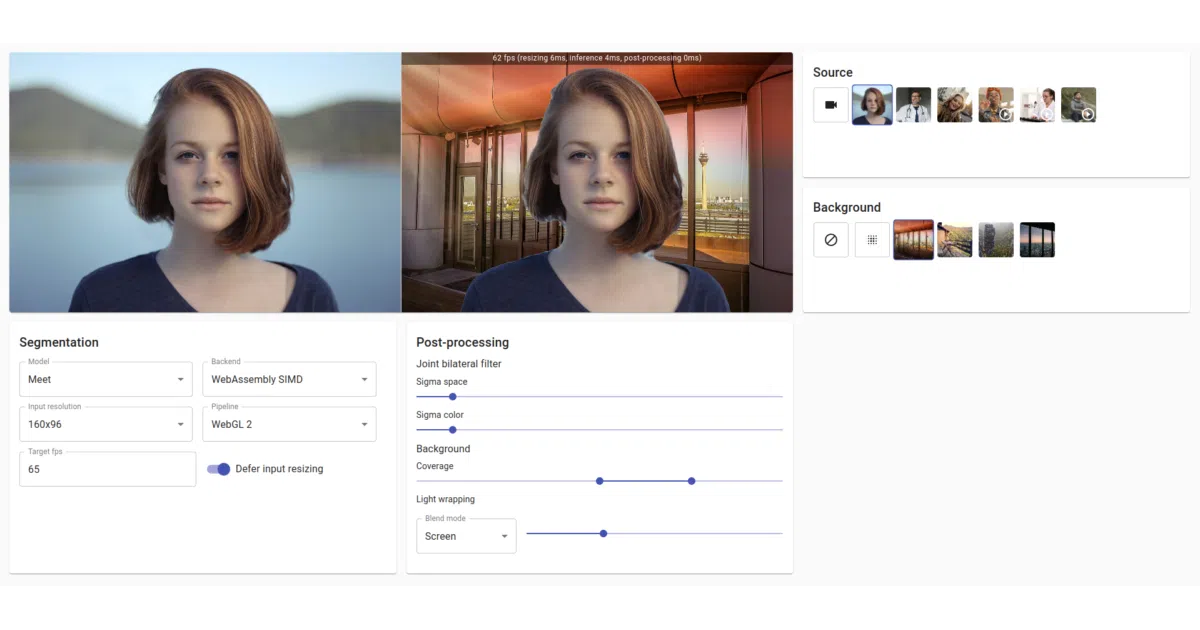1200x630 pixels.
Task: Select the webcam camera source icon
Action: coord(831,105)
